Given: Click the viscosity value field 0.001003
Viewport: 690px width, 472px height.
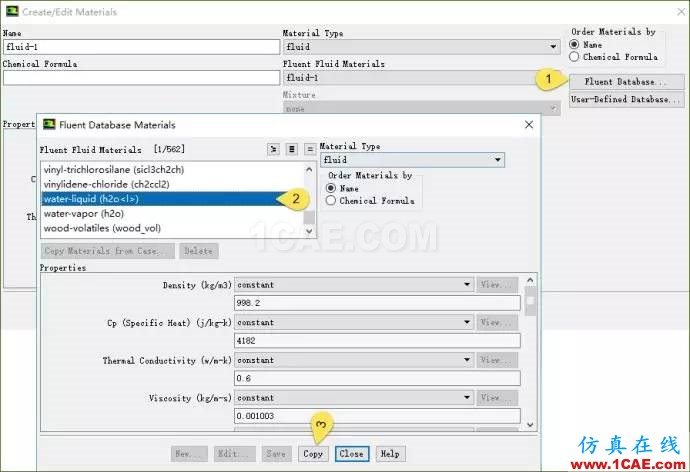Looking at the screenshot, I should 377,416.
